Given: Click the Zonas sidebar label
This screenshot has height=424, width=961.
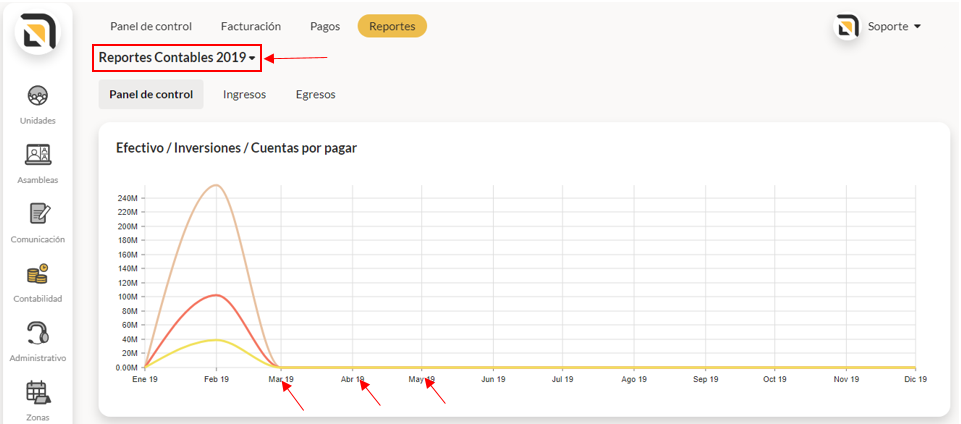Looking at the screenshot, I should click(x=38, y=418).
